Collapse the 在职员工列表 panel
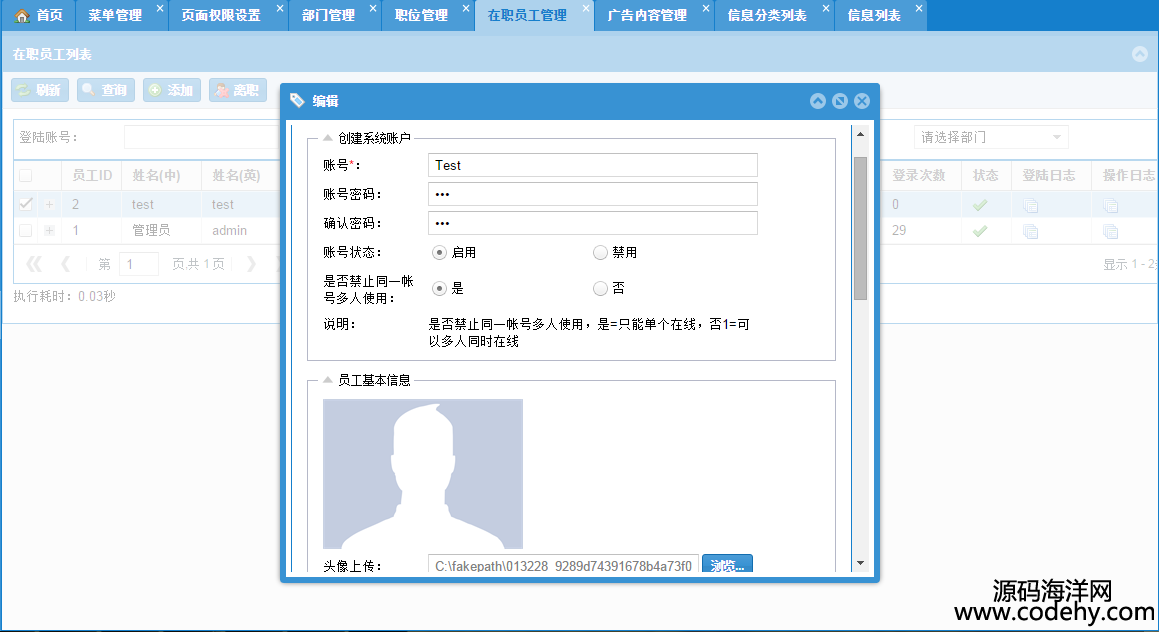This screenshot has height=632, width=1159. tap(1140, 54)
